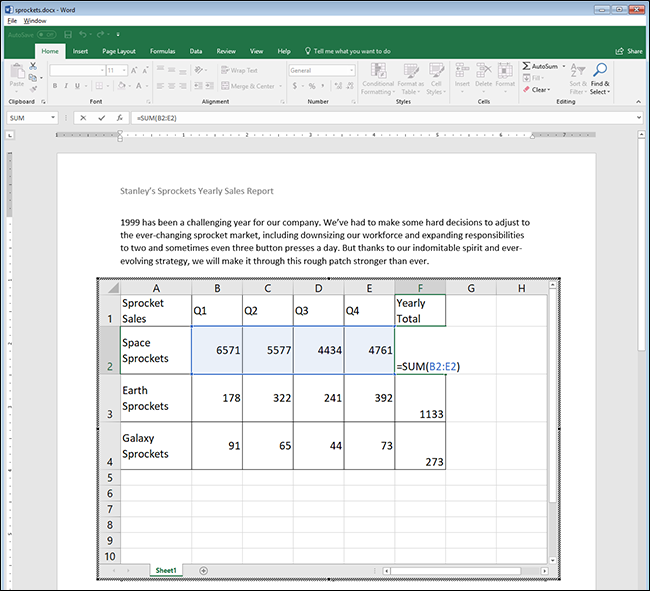
Task: Confirm formula with the Enter checkmark
Action: [x=101, y=118]
